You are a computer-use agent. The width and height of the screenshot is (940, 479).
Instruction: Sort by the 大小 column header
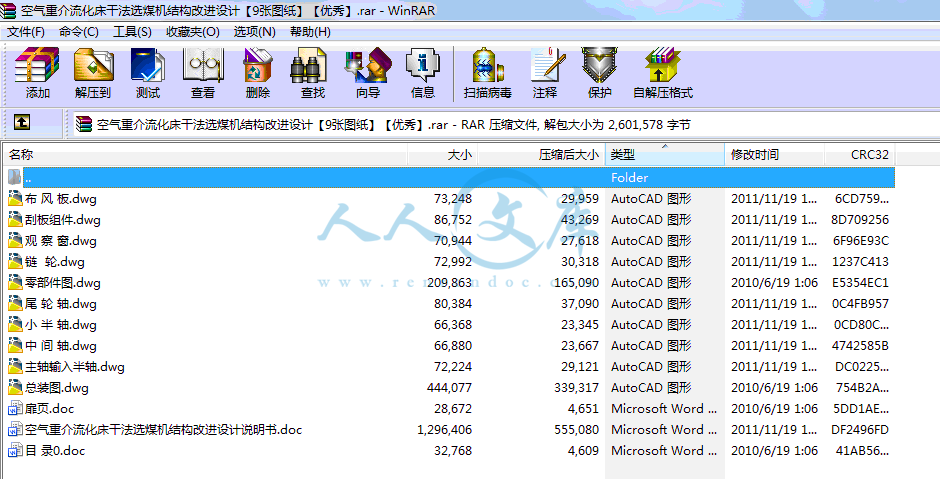442,155
